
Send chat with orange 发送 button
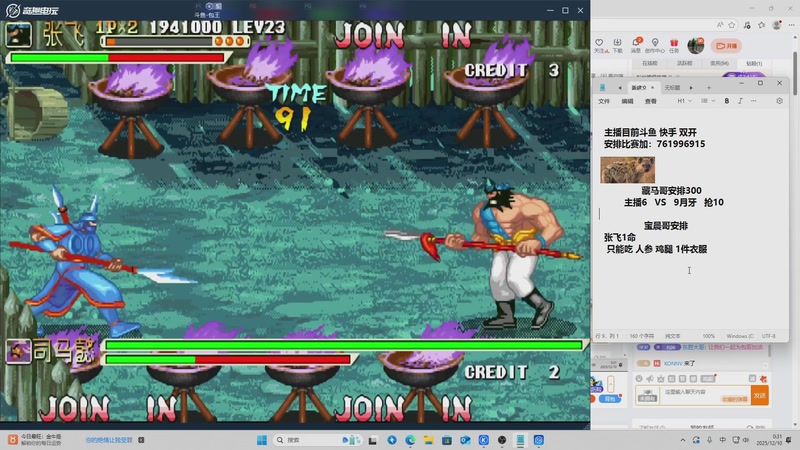(760, 395)
